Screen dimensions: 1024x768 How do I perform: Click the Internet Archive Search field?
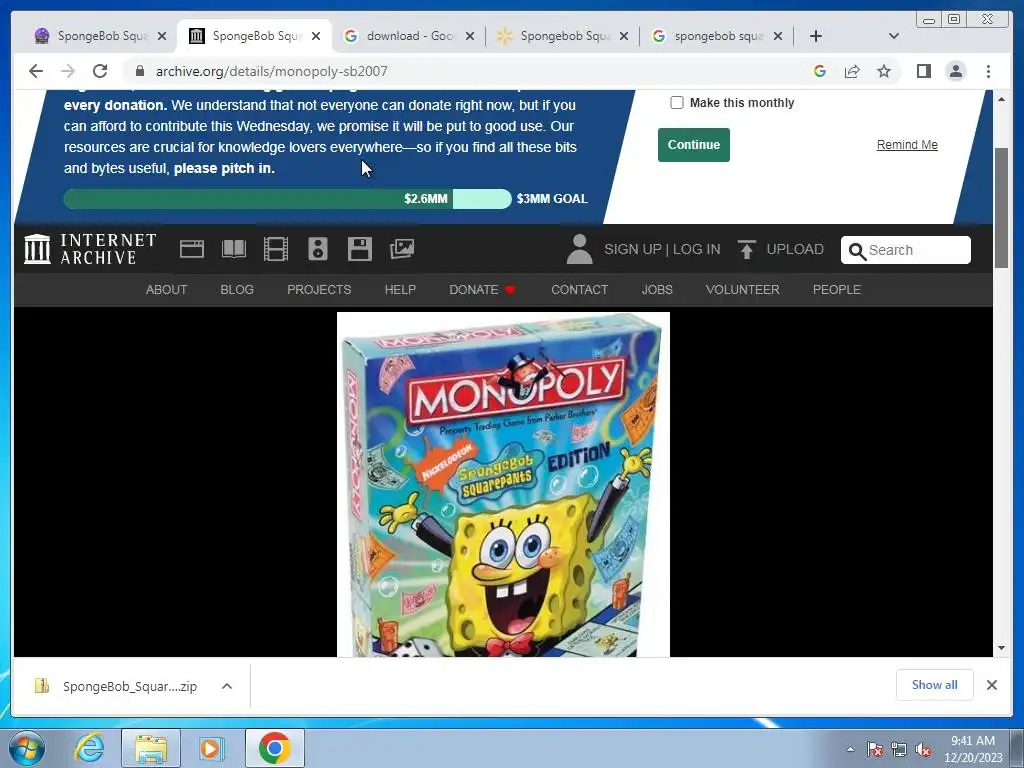pyautogui.click(x=906, y=250)
